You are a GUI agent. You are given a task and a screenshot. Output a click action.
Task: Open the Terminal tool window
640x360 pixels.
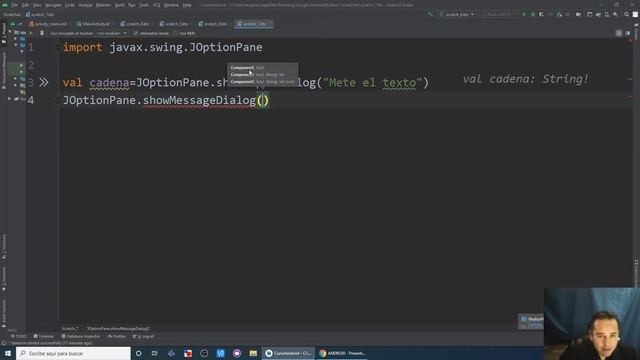(44, 336)
